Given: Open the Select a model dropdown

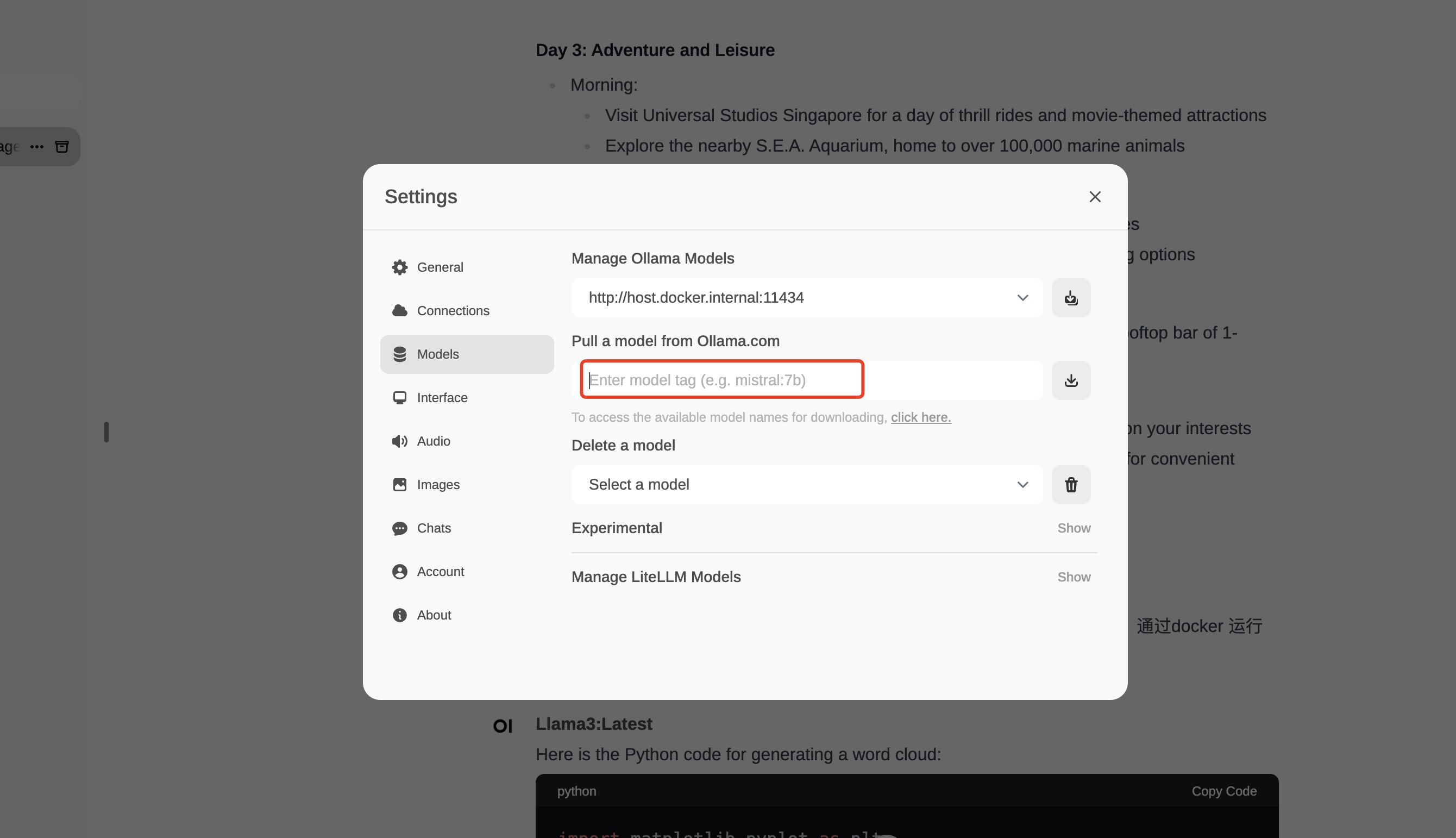Looking at the screenshot, I should tap(807, 485).
